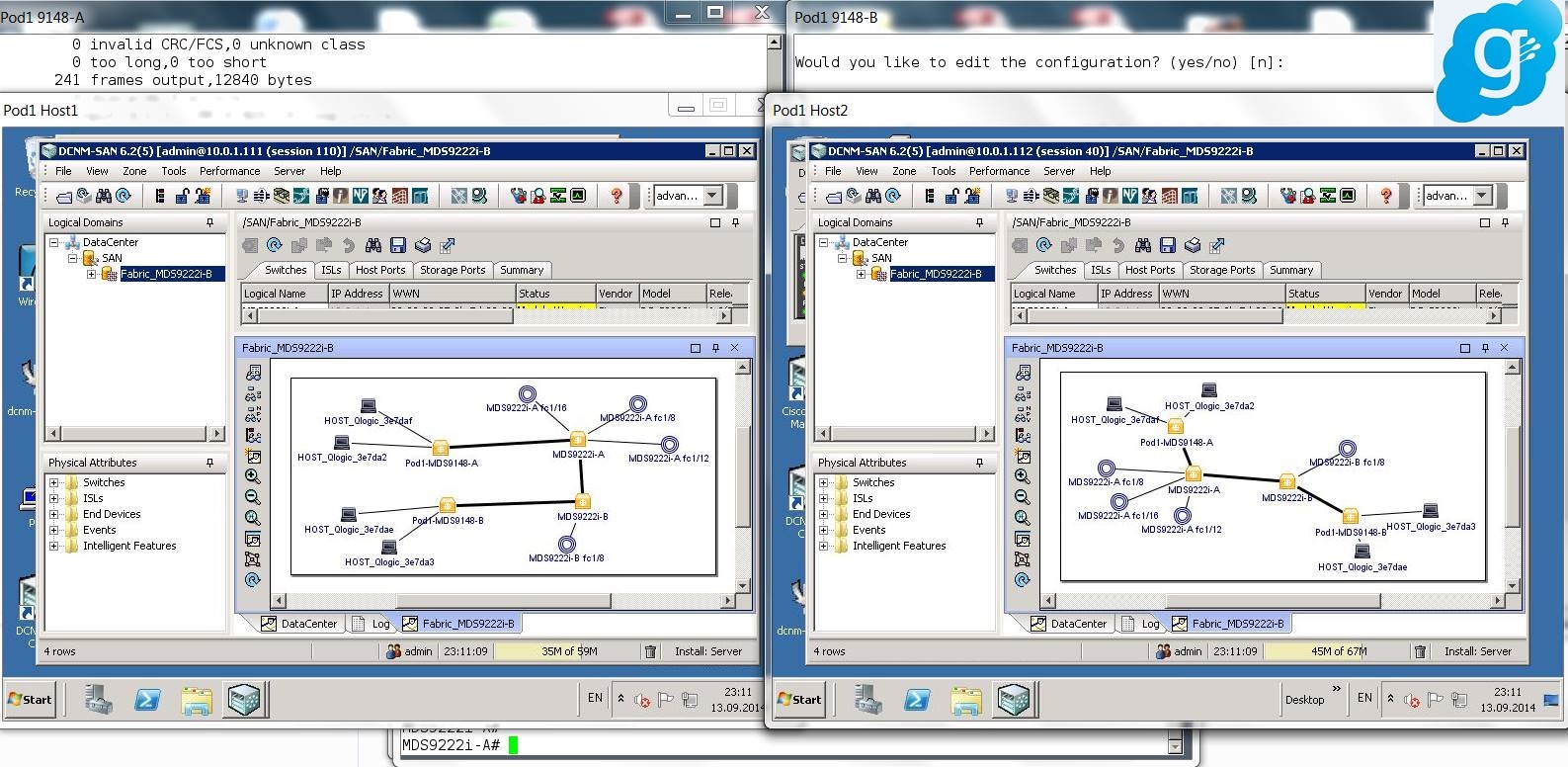The image size is (1568, 767).
Task: Click the padlock icon in Host1 main toolbar
Action: (182, 196)
